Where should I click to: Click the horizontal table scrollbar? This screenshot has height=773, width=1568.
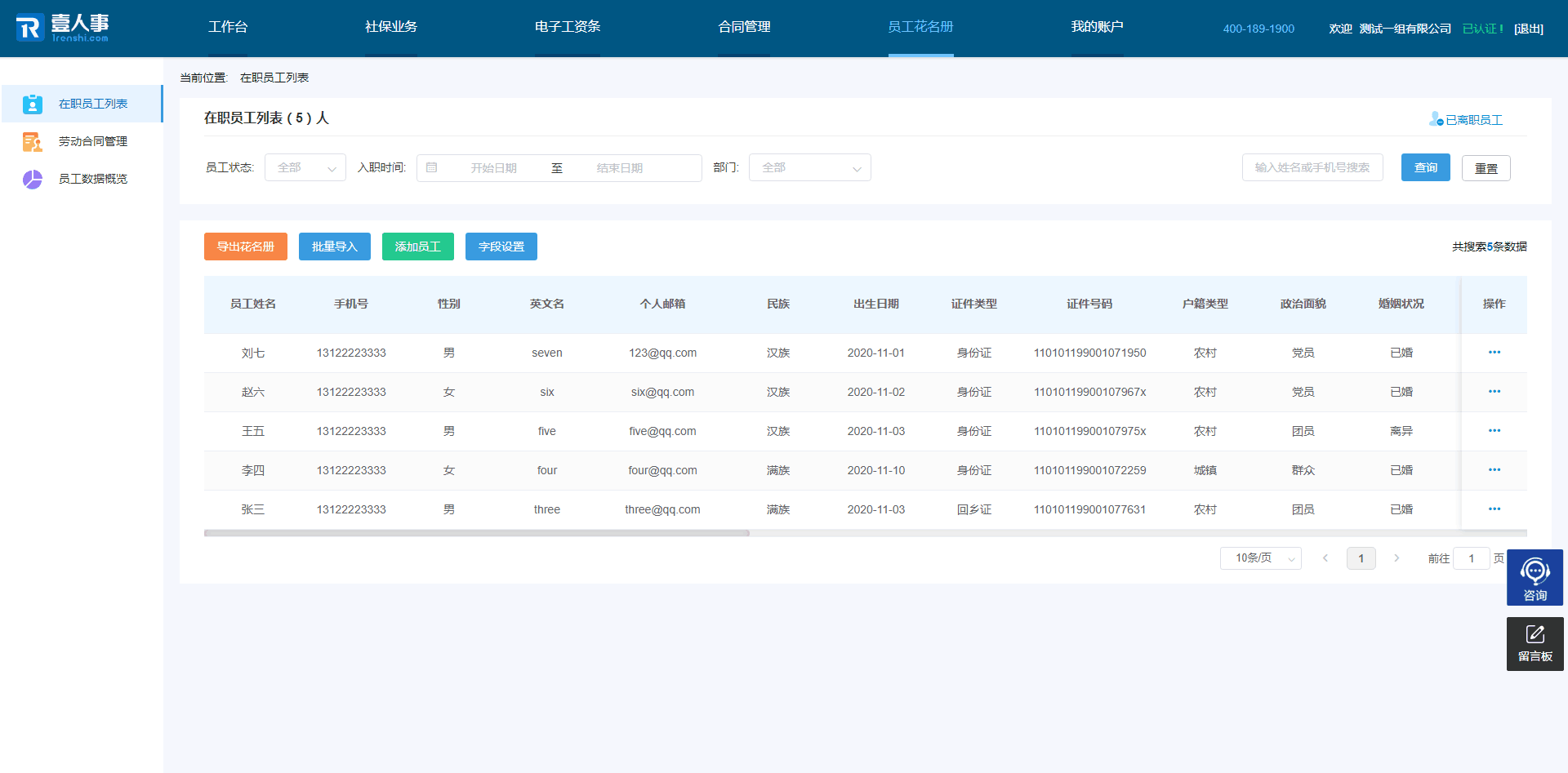[477, 533]
